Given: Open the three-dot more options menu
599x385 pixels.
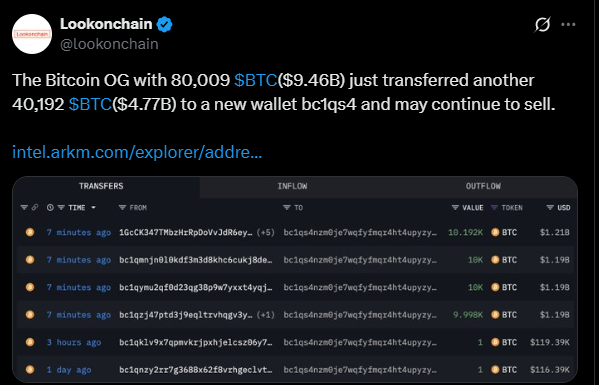Looking at the screenshot, I should 568,24.
